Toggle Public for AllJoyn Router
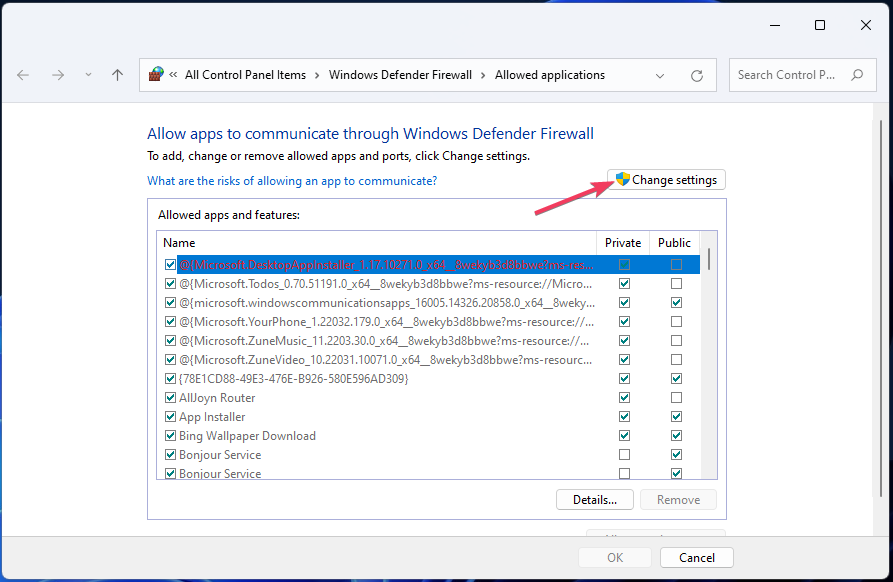 [x=676, y=397]
